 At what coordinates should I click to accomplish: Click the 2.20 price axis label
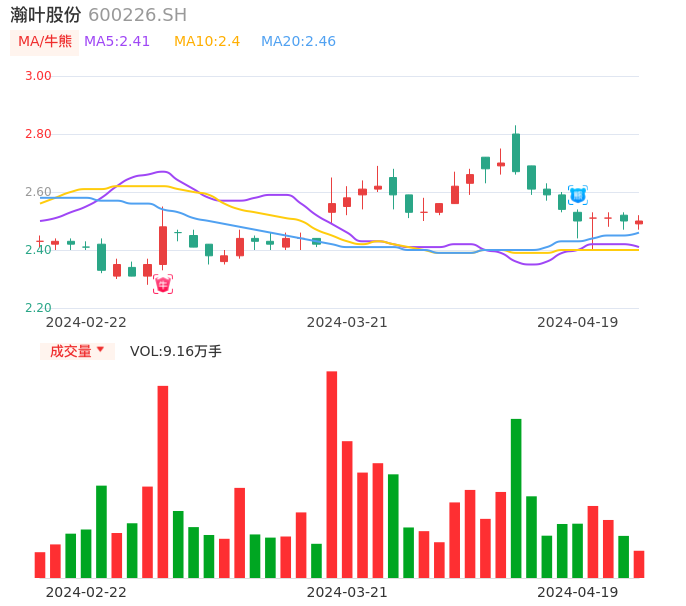click(38, 308)
